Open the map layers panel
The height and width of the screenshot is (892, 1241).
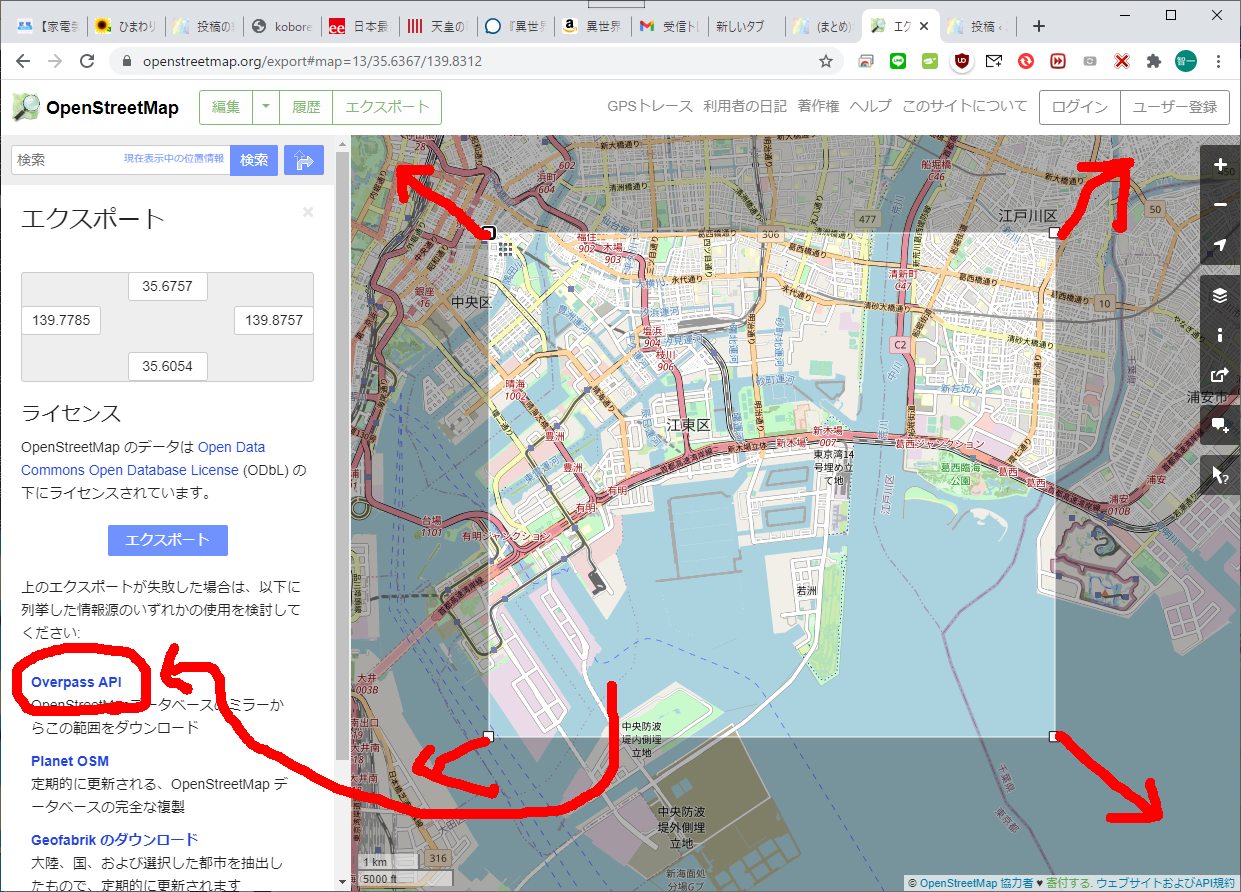(x=1220, y=295)
